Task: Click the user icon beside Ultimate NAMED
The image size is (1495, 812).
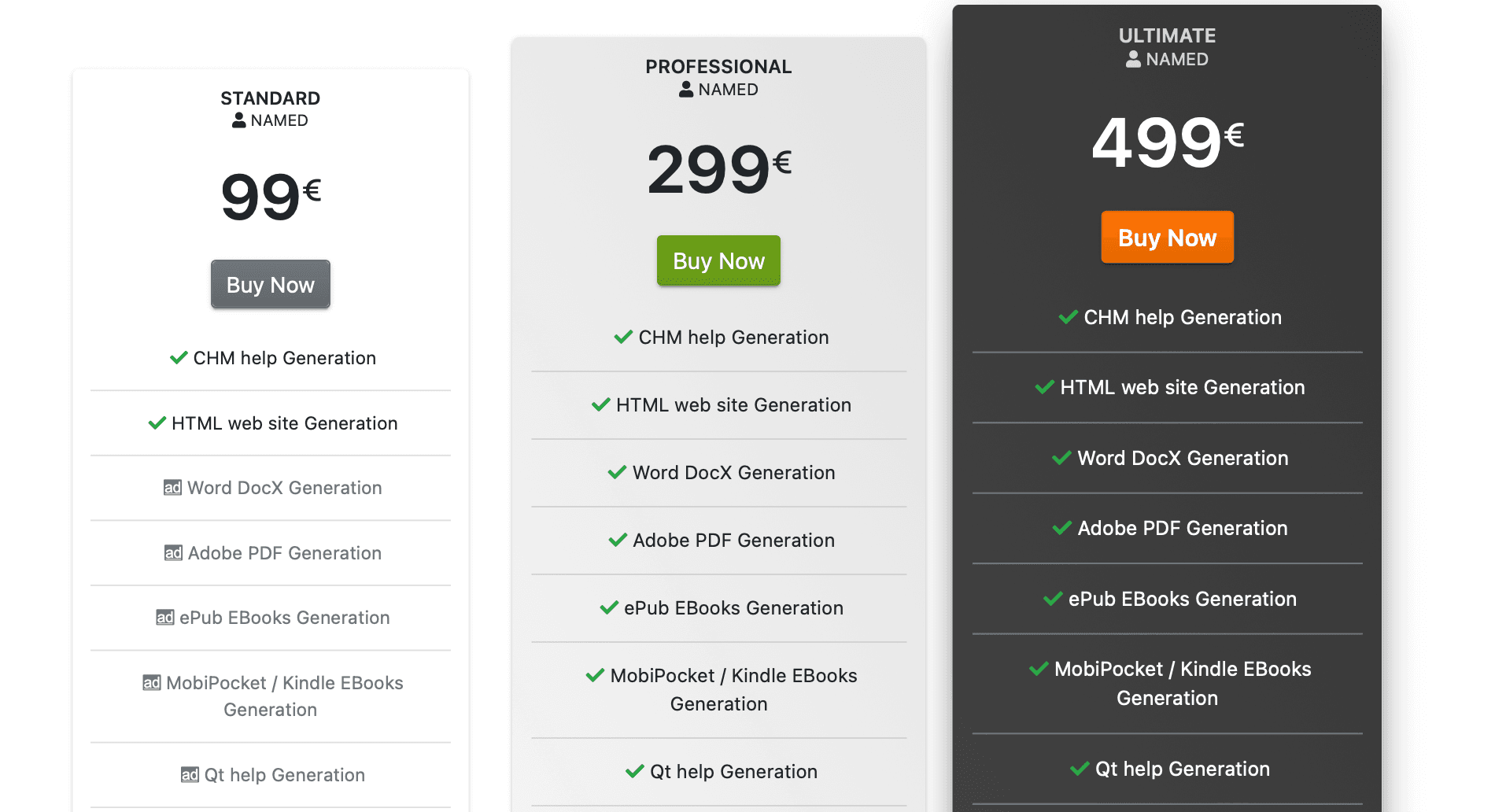Action: [1133, 59]
